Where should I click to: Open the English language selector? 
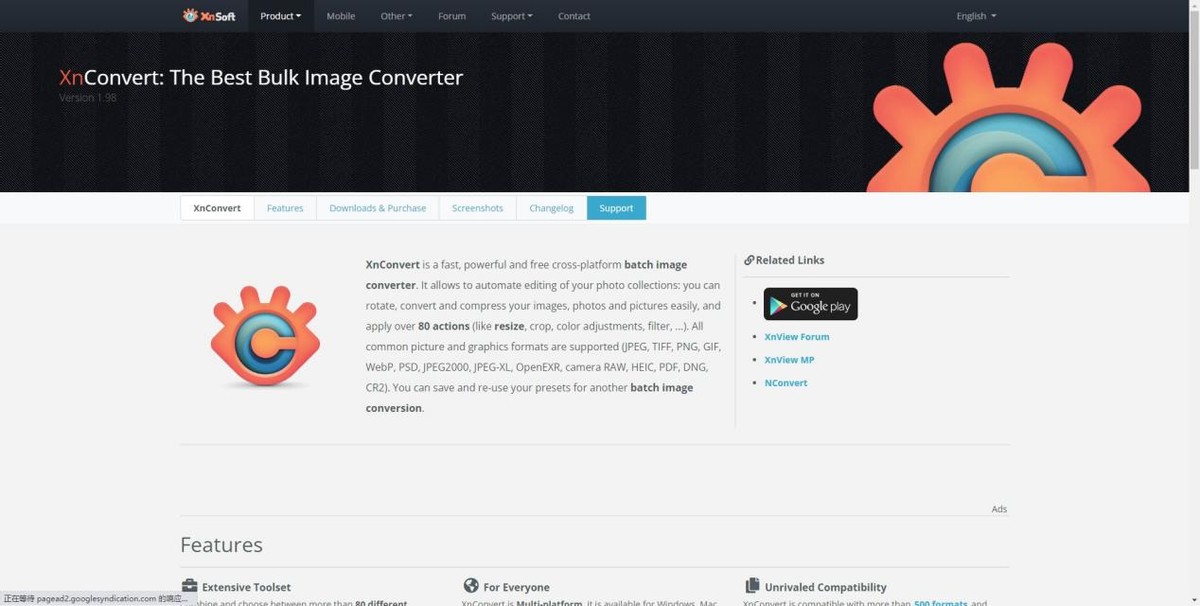[x=976, y=16]
